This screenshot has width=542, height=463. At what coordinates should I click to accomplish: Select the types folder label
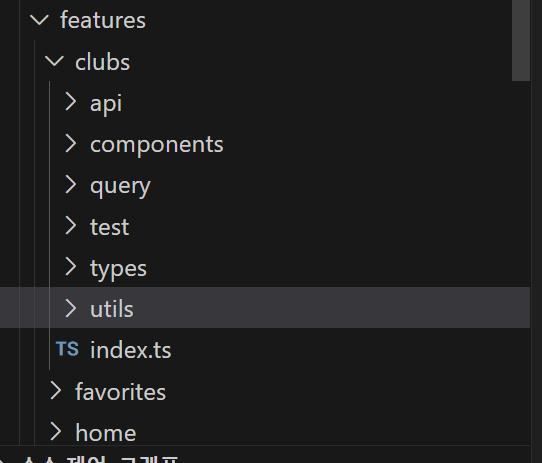(118, 269)
